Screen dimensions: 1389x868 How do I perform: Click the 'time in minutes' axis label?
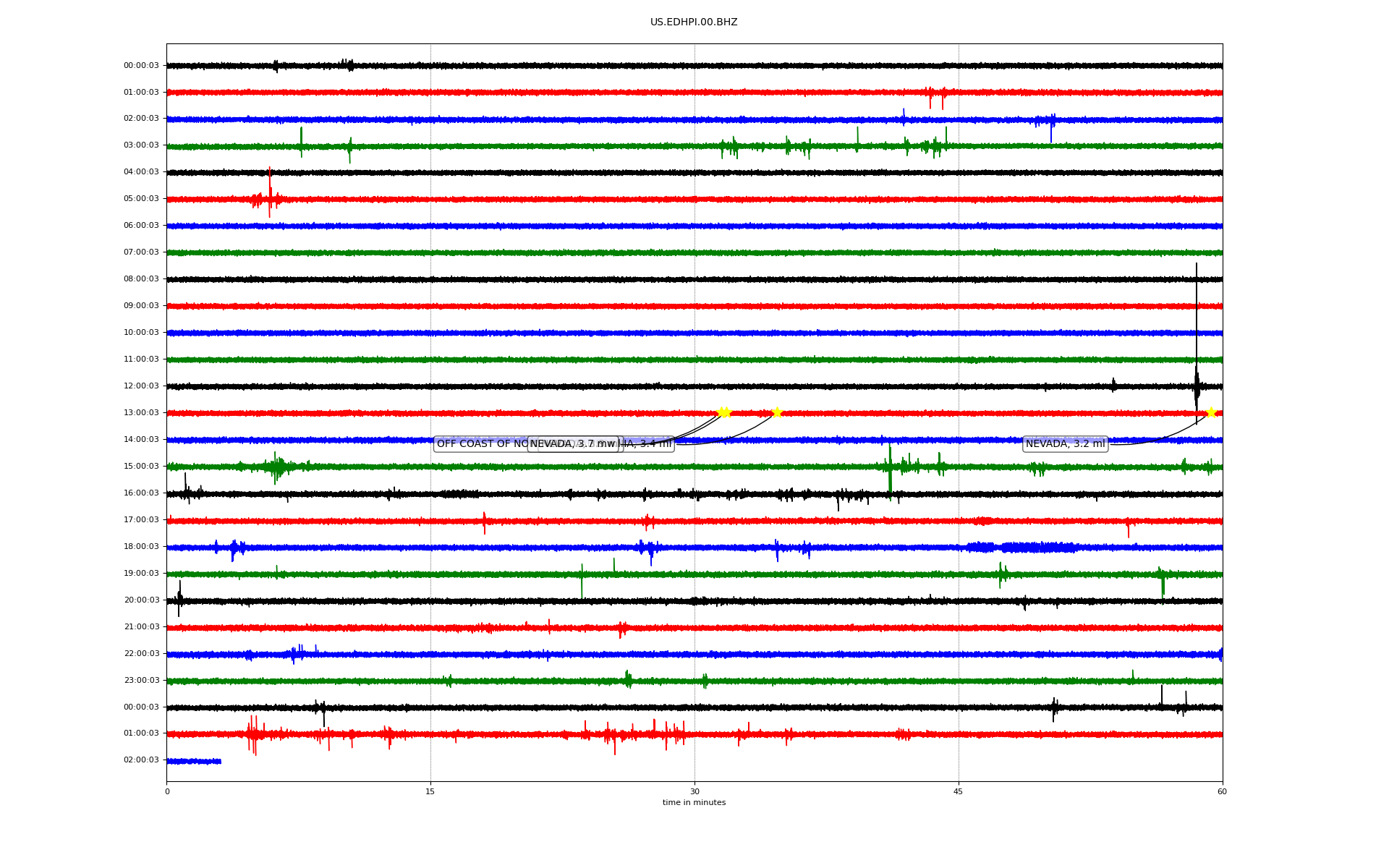coord(694,802)
